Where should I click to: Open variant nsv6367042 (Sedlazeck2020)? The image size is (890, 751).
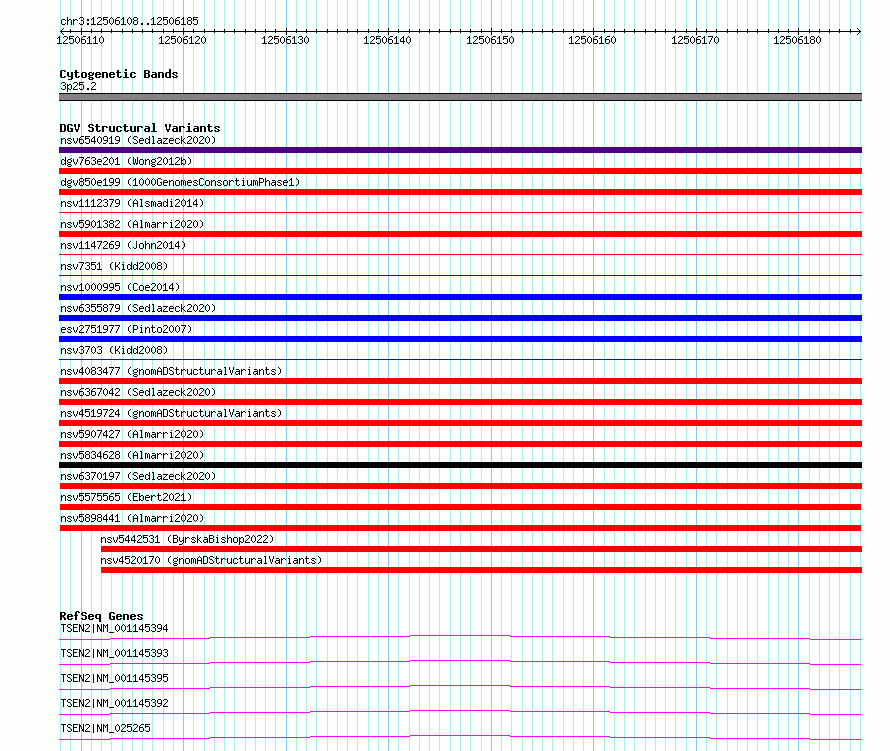click(138, 392)
